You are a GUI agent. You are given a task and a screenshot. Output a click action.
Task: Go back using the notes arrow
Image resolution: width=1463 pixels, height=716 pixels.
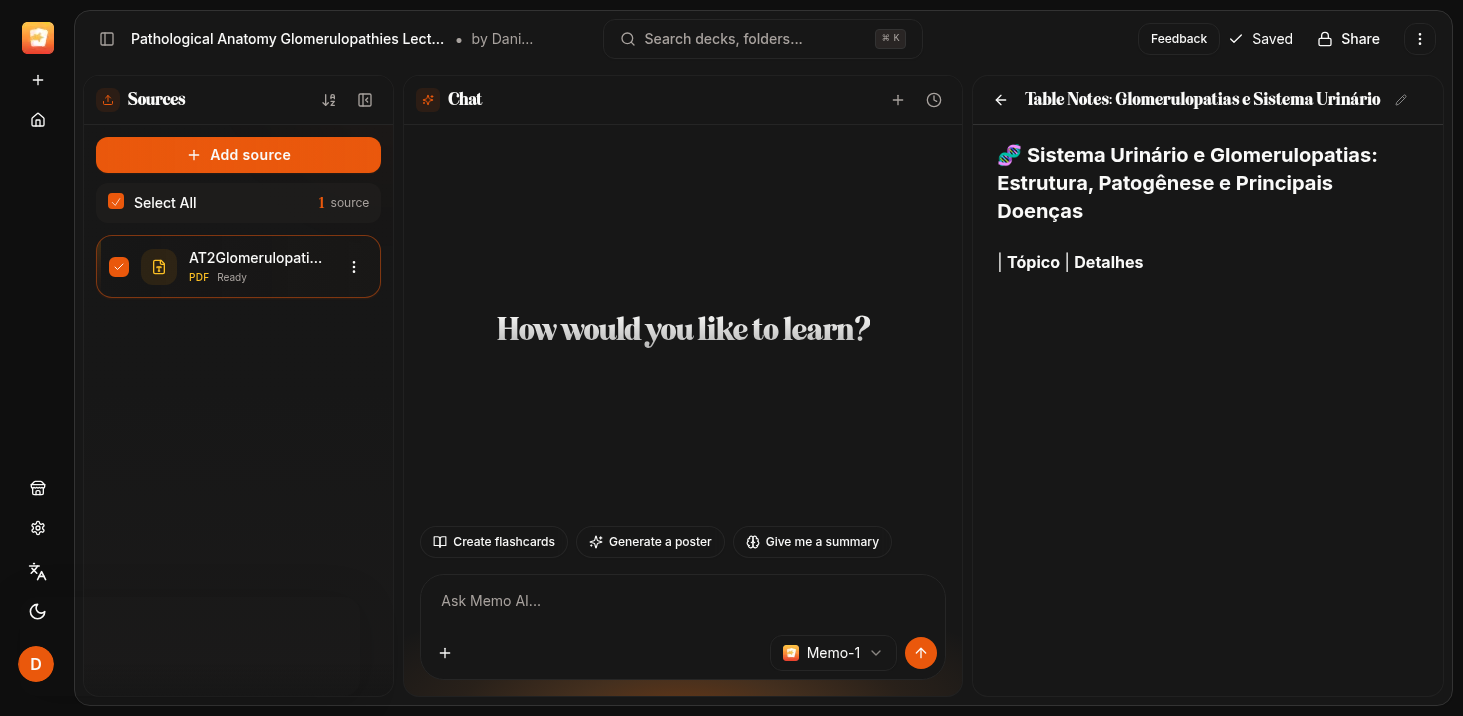point(1001,100)
